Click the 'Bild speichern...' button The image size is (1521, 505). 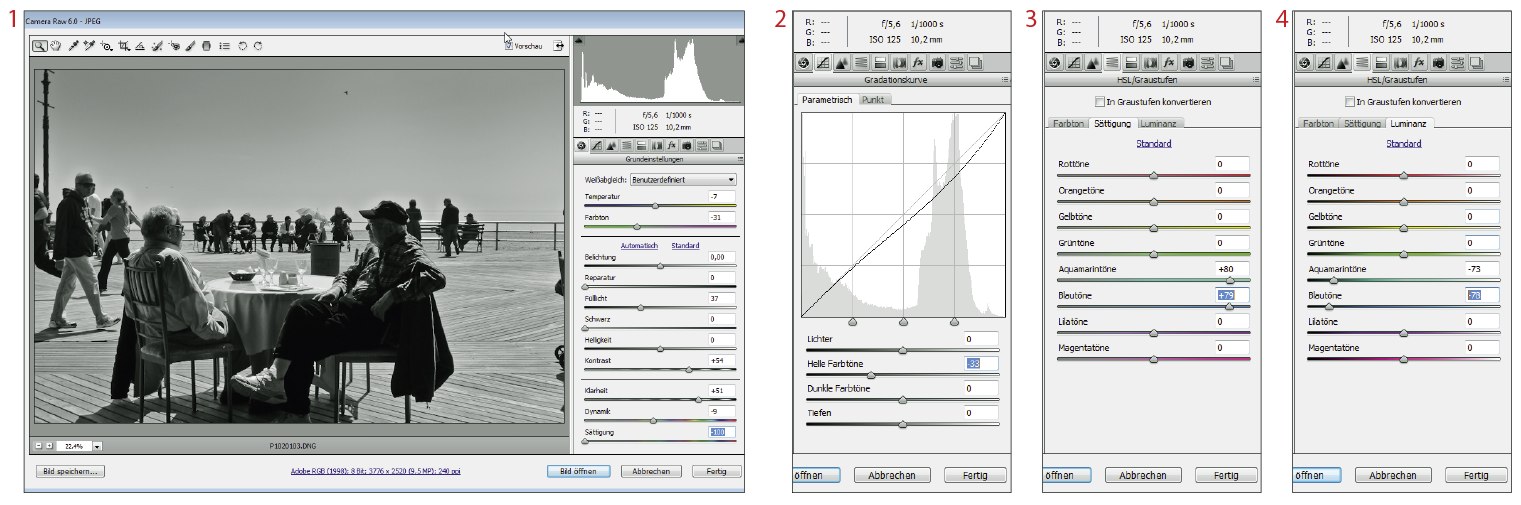coord(70,471)
